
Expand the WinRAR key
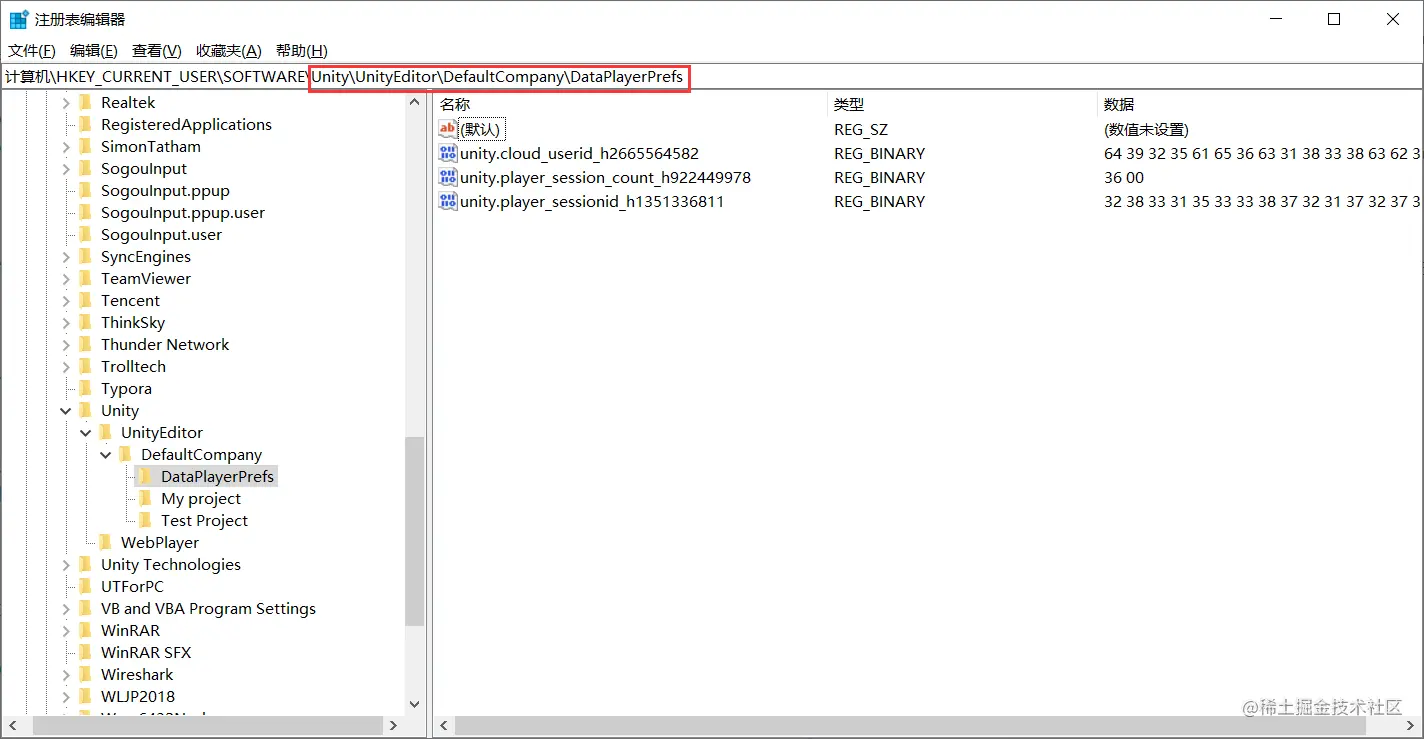66,631
